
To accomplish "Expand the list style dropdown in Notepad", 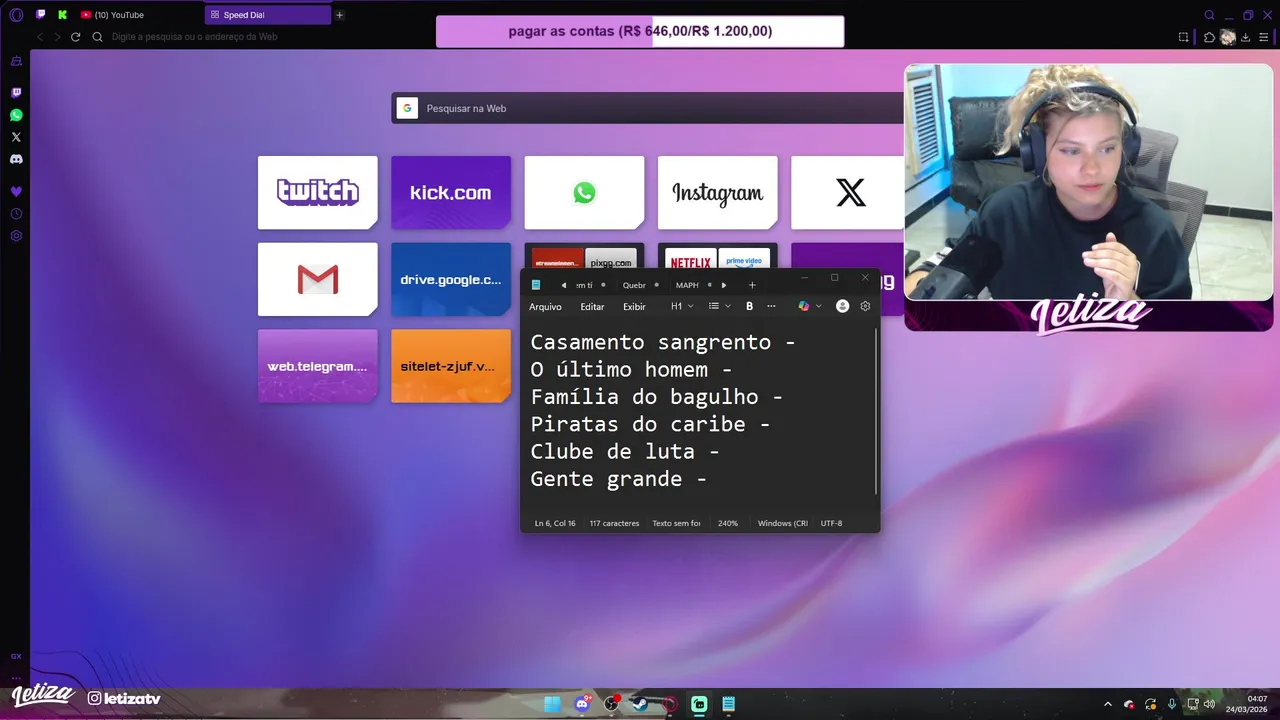I will click(x=719, y=306).
